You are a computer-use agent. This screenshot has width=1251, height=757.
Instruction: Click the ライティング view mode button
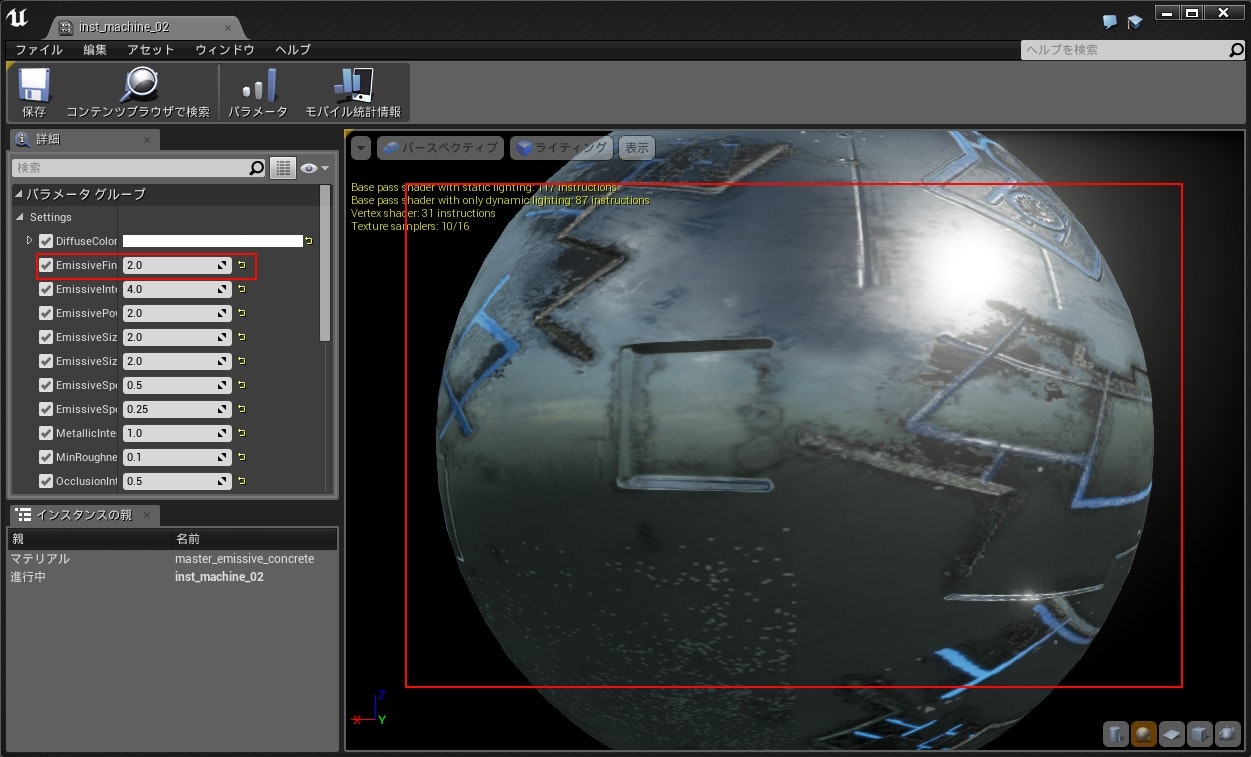[562, 148]
